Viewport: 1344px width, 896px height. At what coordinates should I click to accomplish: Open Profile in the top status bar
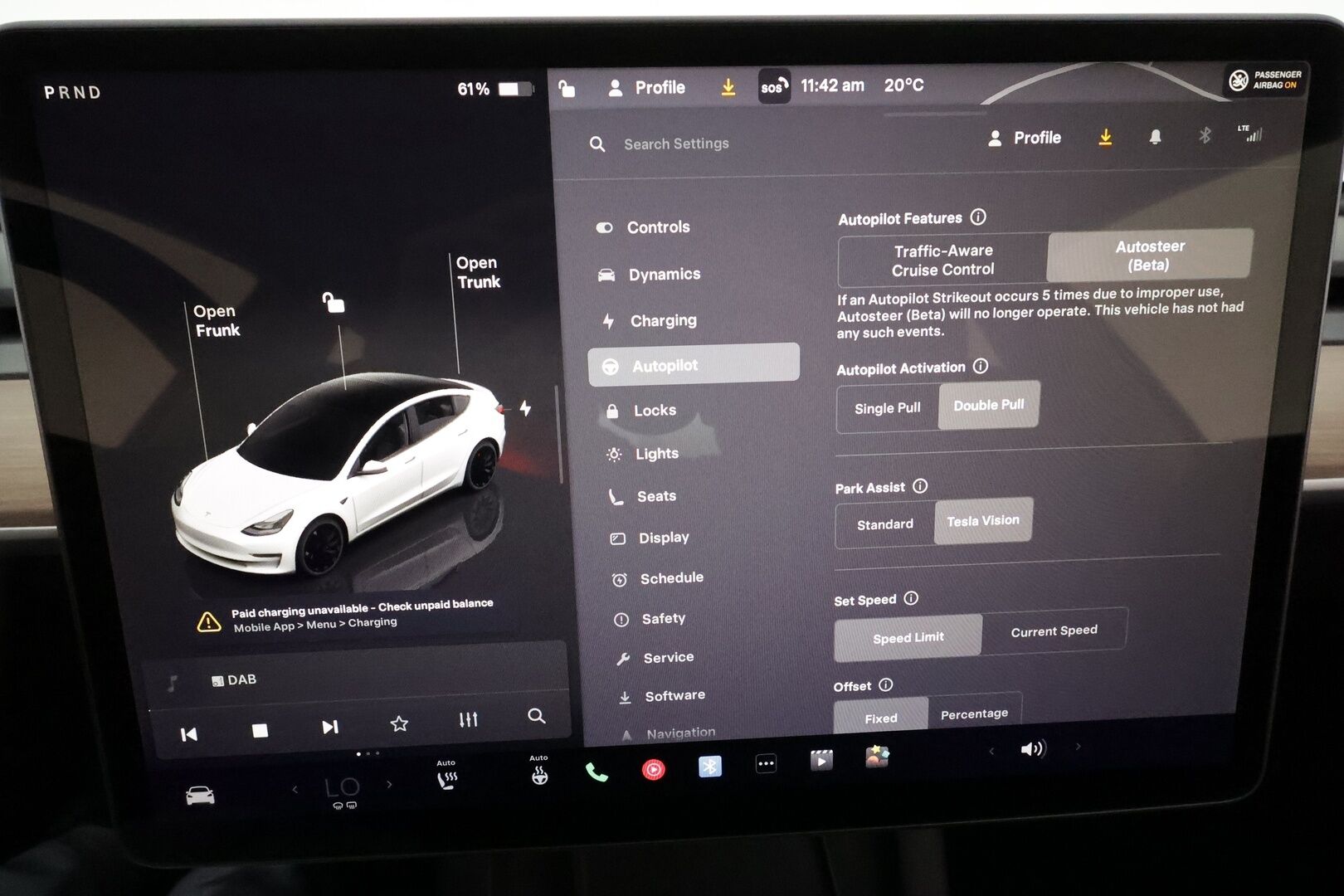point(646,87)
